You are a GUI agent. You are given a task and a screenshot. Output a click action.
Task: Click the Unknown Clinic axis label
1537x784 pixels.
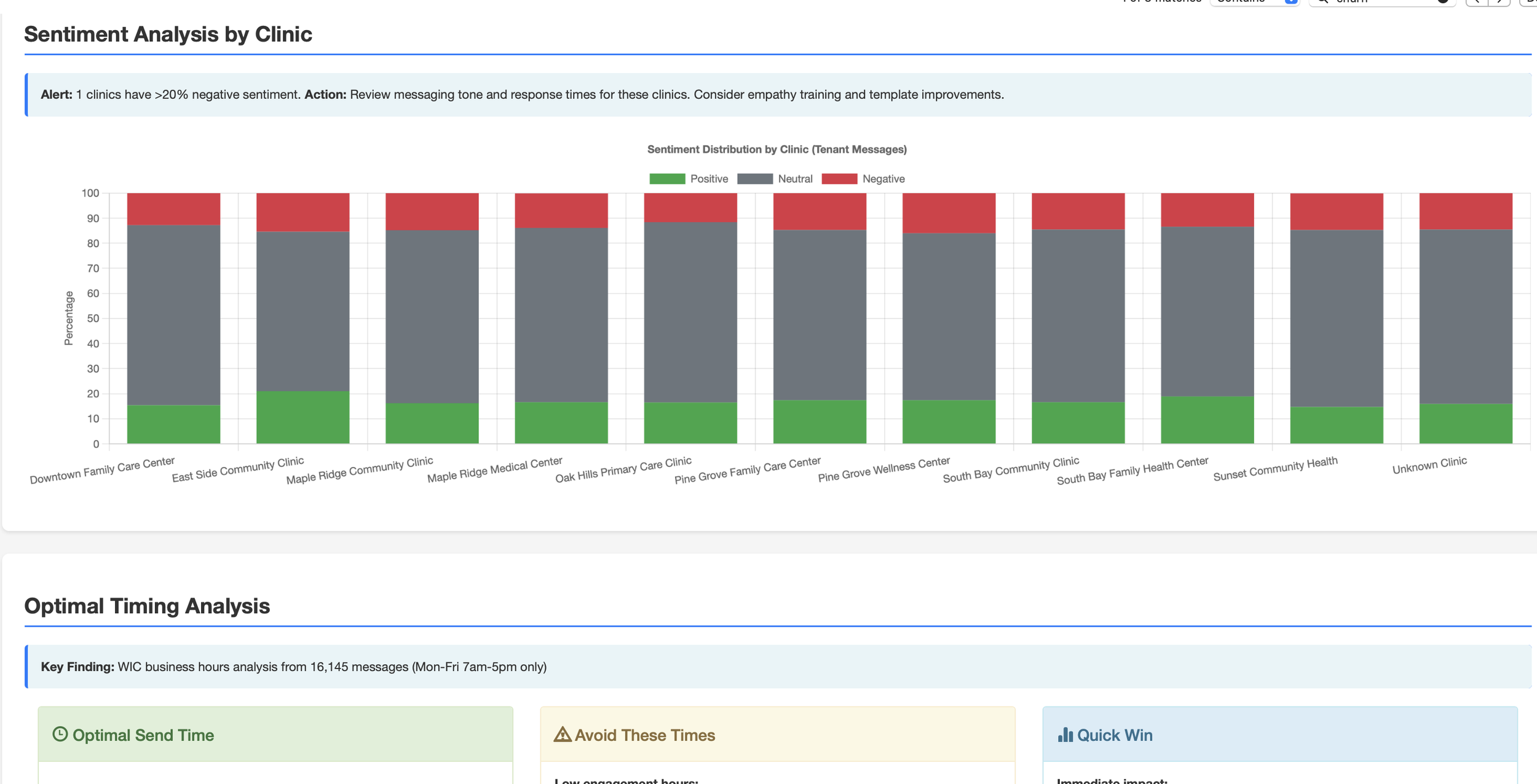click(x=1429, y=465)
